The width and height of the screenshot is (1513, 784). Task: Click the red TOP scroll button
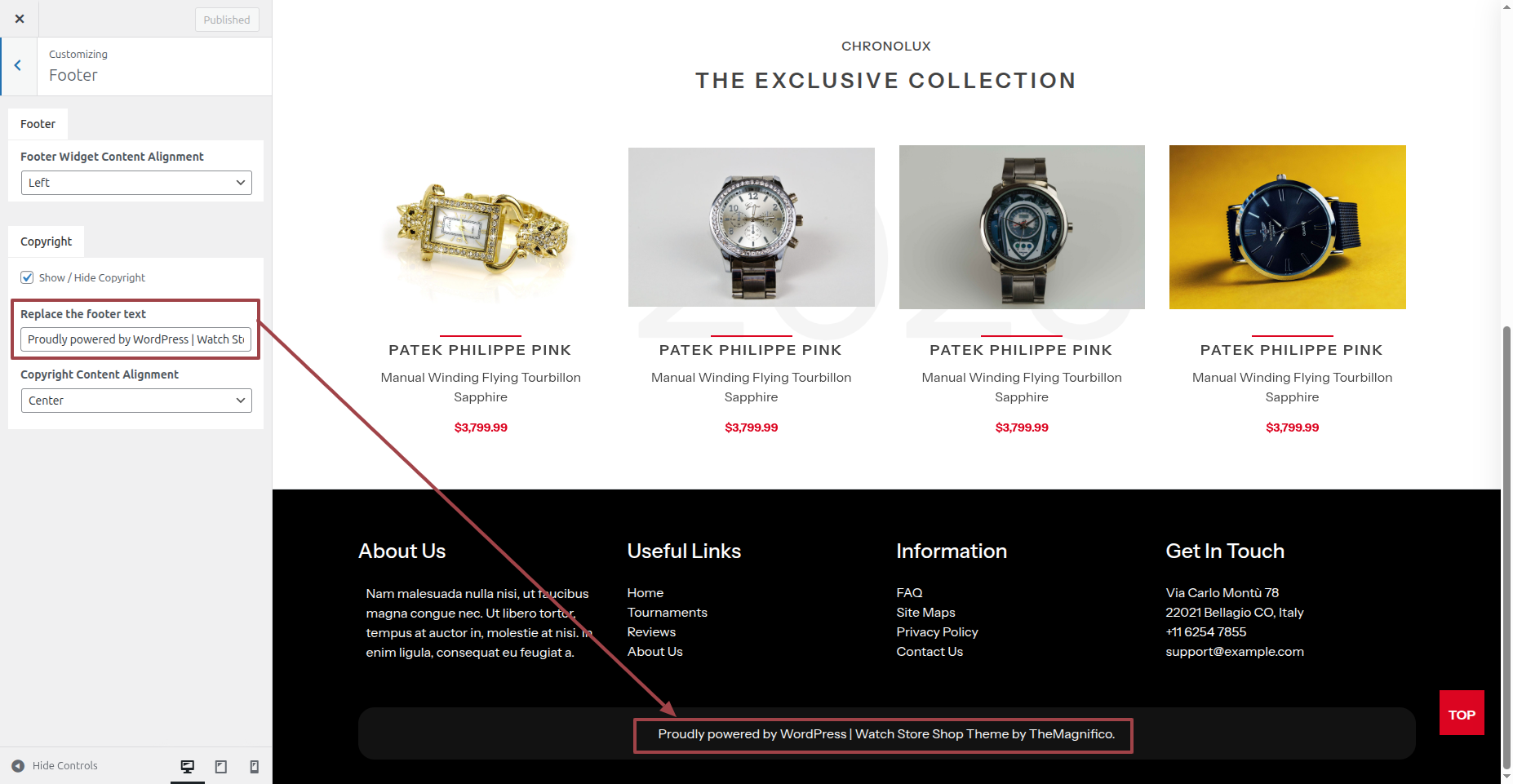pos(1461,714)
